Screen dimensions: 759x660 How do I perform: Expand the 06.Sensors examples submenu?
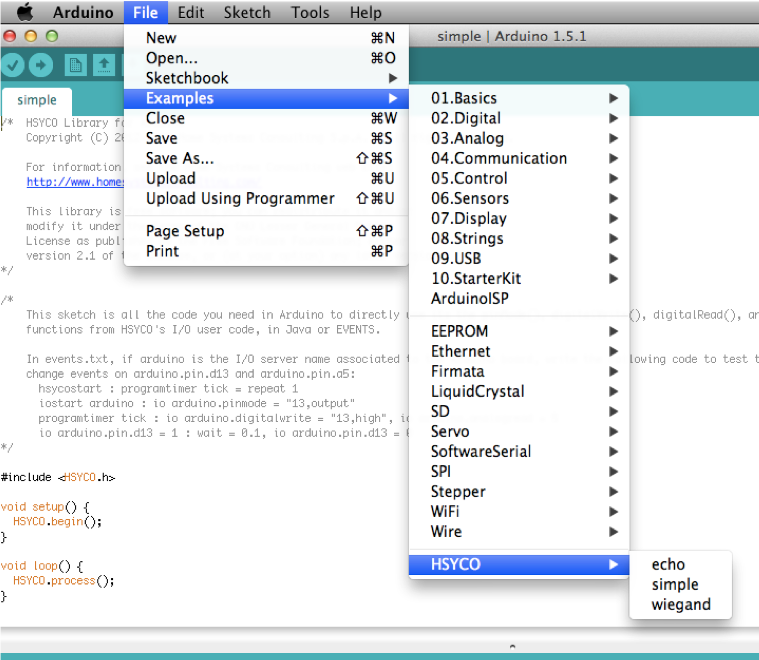pos(519,199)
